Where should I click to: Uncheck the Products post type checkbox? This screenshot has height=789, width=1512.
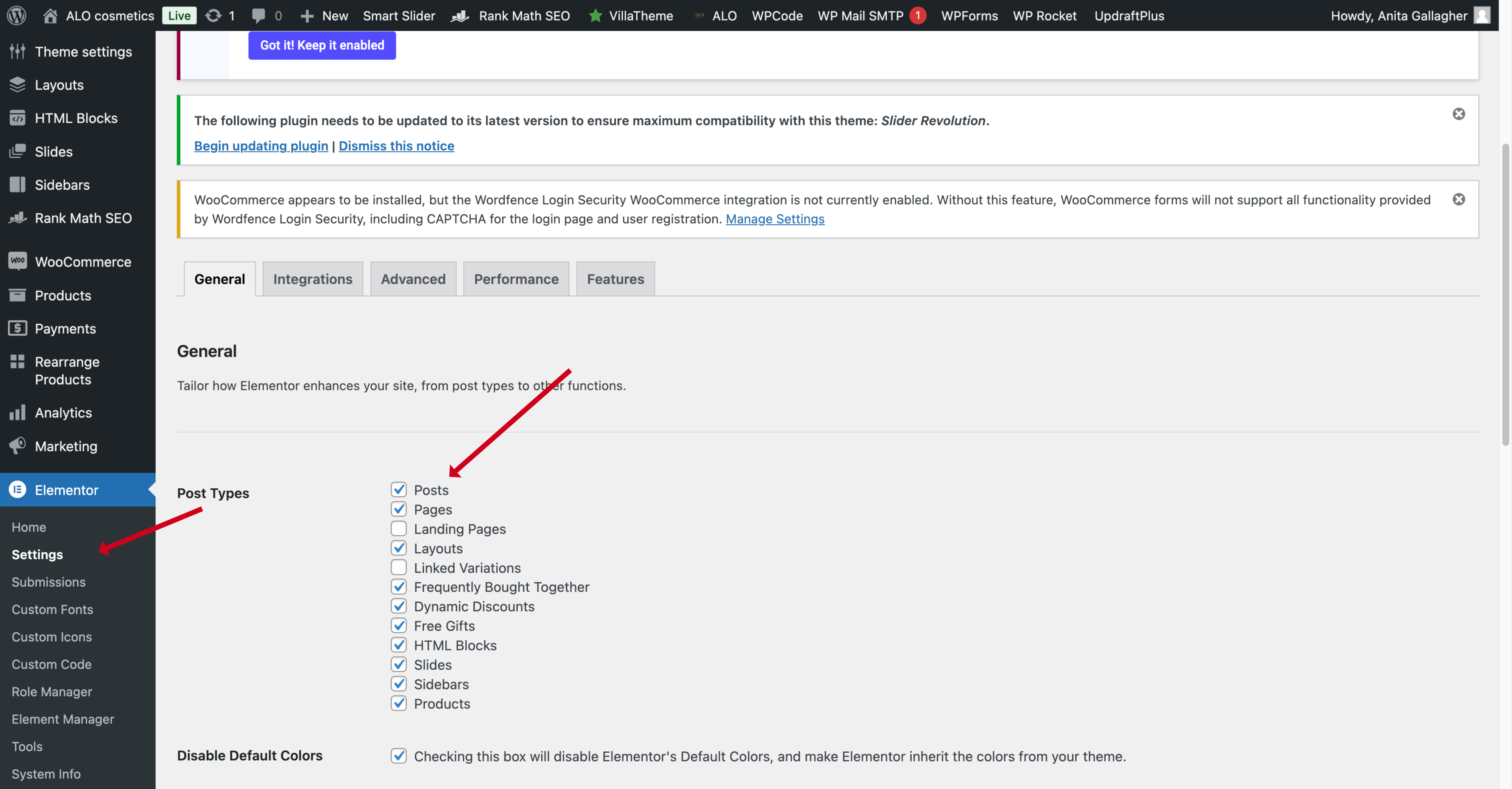[398, 703]
